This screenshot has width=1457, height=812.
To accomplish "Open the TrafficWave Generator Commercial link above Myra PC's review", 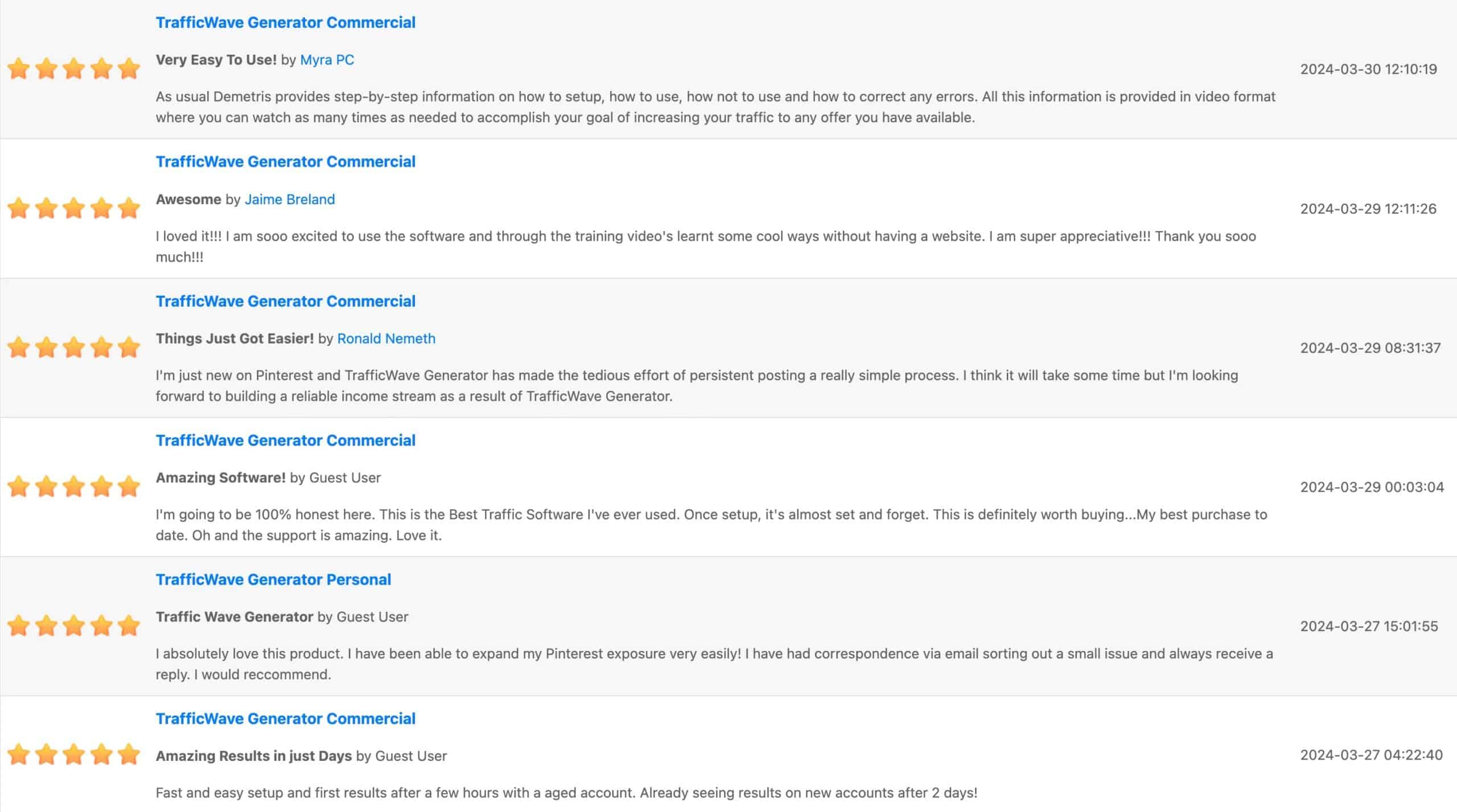I will (x=285, y=22).
